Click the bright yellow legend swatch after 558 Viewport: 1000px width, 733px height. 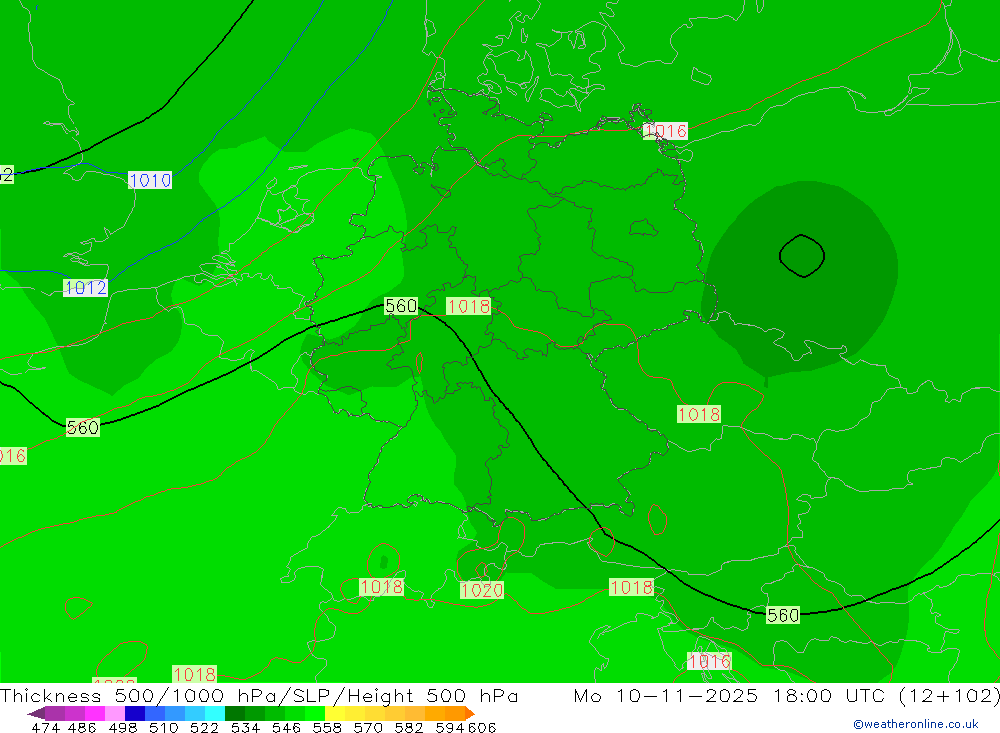click(335, 713)
